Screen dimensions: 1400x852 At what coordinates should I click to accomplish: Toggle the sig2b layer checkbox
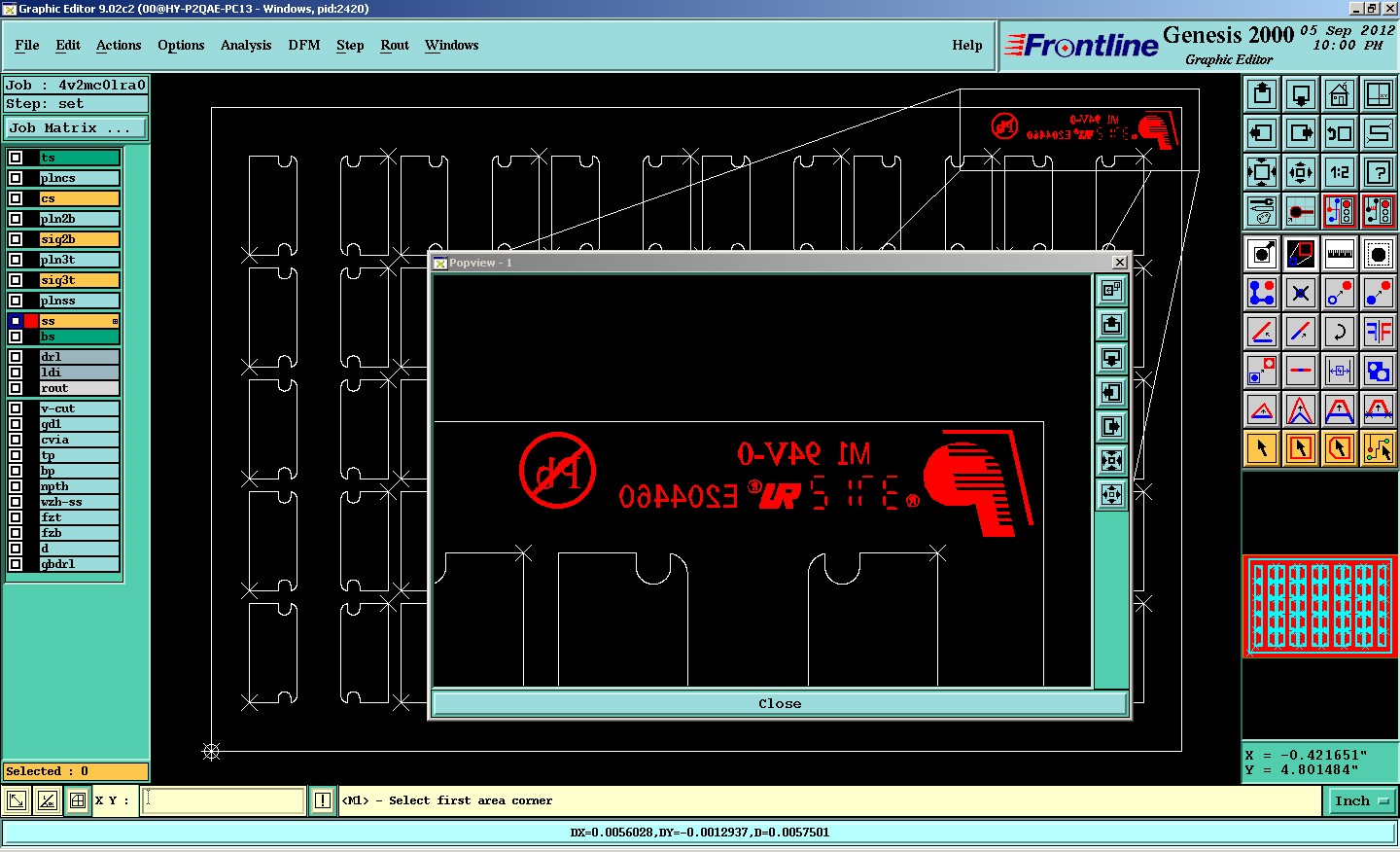click(16, 239)
